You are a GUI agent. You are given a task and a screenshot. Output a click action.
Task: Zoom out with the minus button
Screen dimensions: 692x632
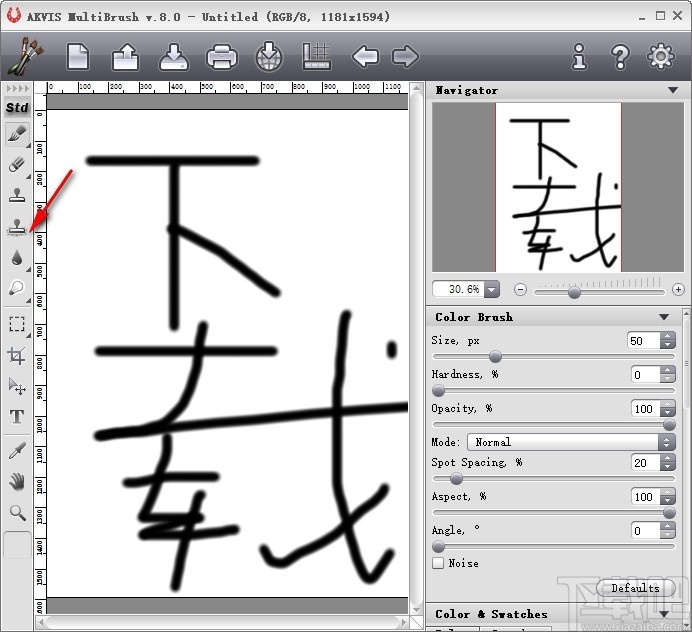pyautogui.click(x=520, y=290)
